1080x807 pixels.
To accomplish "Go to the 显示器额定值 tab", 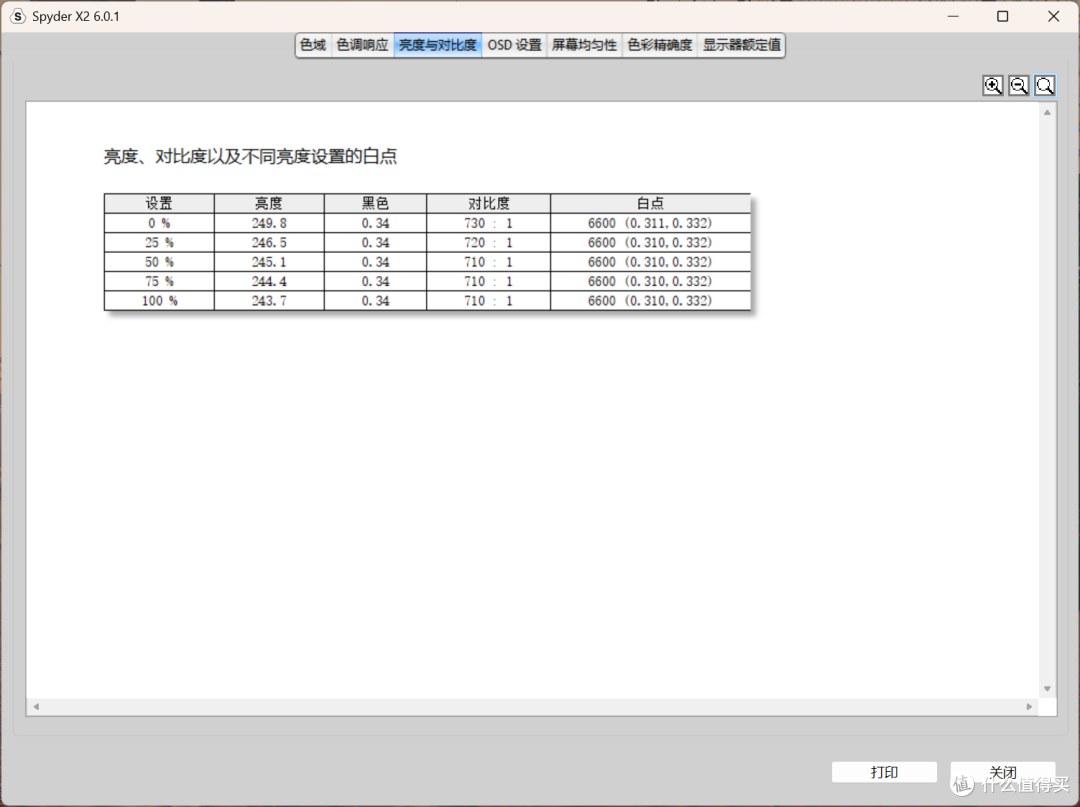I will [x=741, y=45].
